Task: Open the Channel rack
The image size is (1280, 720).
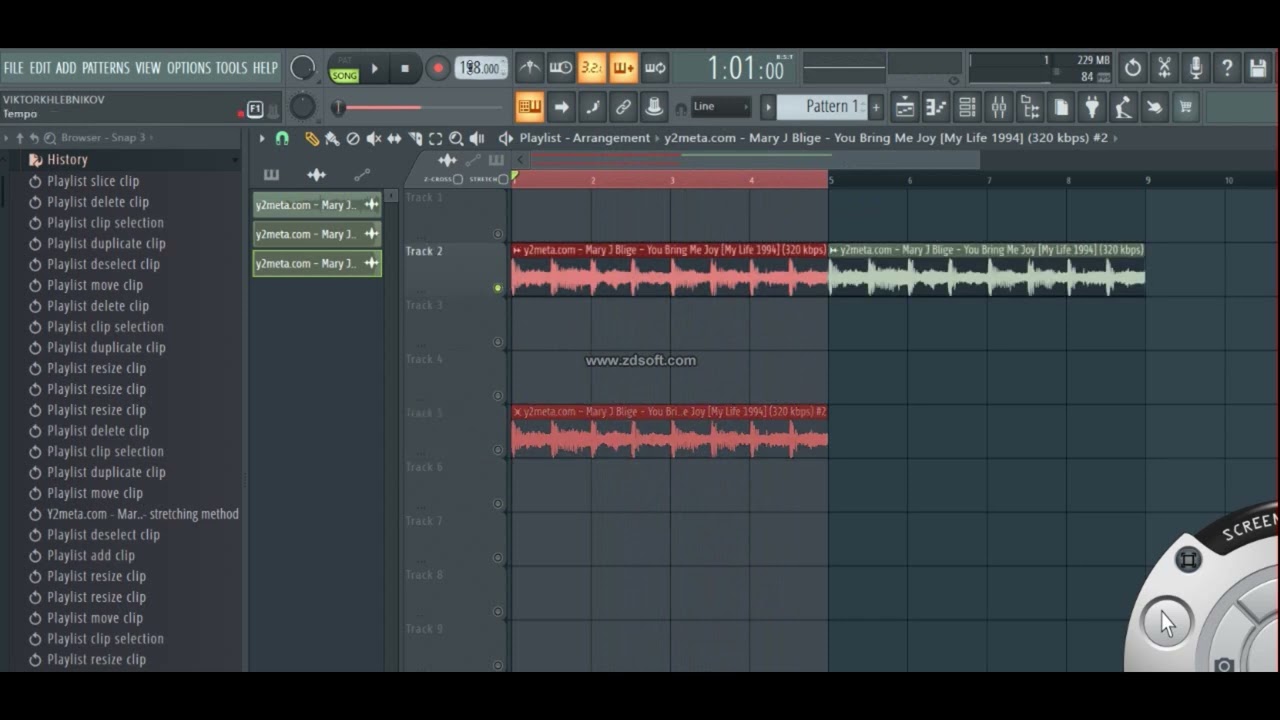Action: (x=967, y=106)
